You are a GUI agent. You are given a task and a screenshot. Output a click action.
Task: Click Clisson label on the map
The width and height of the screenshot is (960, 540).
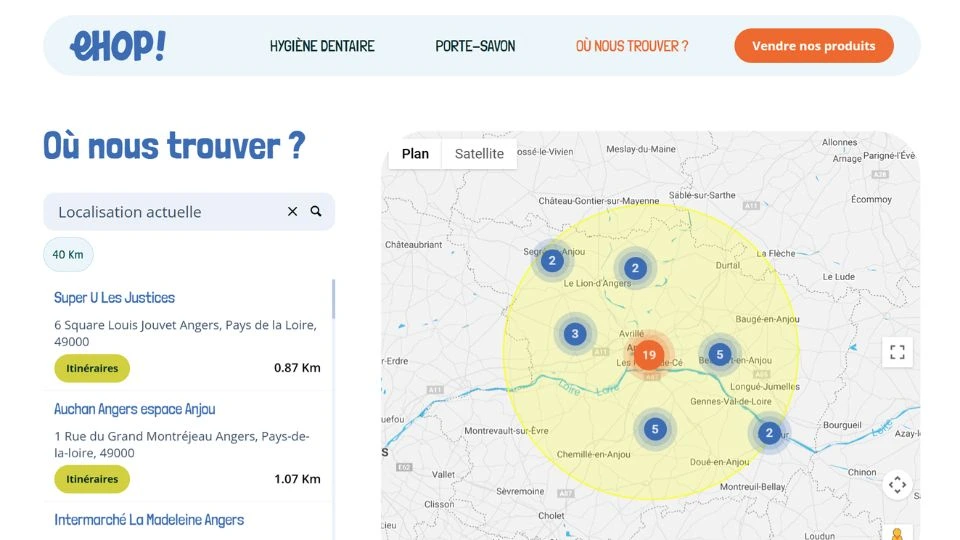tap(439, 504)
